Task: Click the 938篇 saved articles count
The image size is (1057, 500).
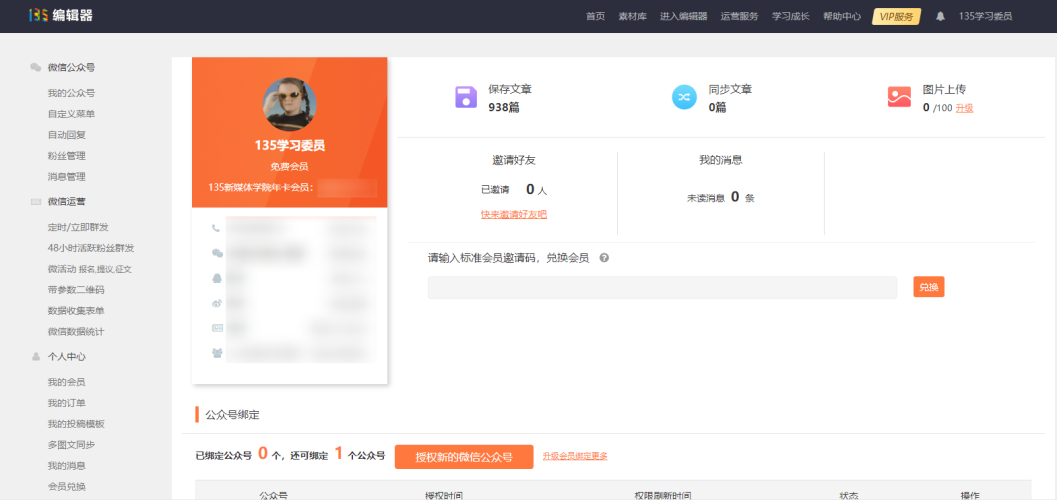Action: point(504,106)
